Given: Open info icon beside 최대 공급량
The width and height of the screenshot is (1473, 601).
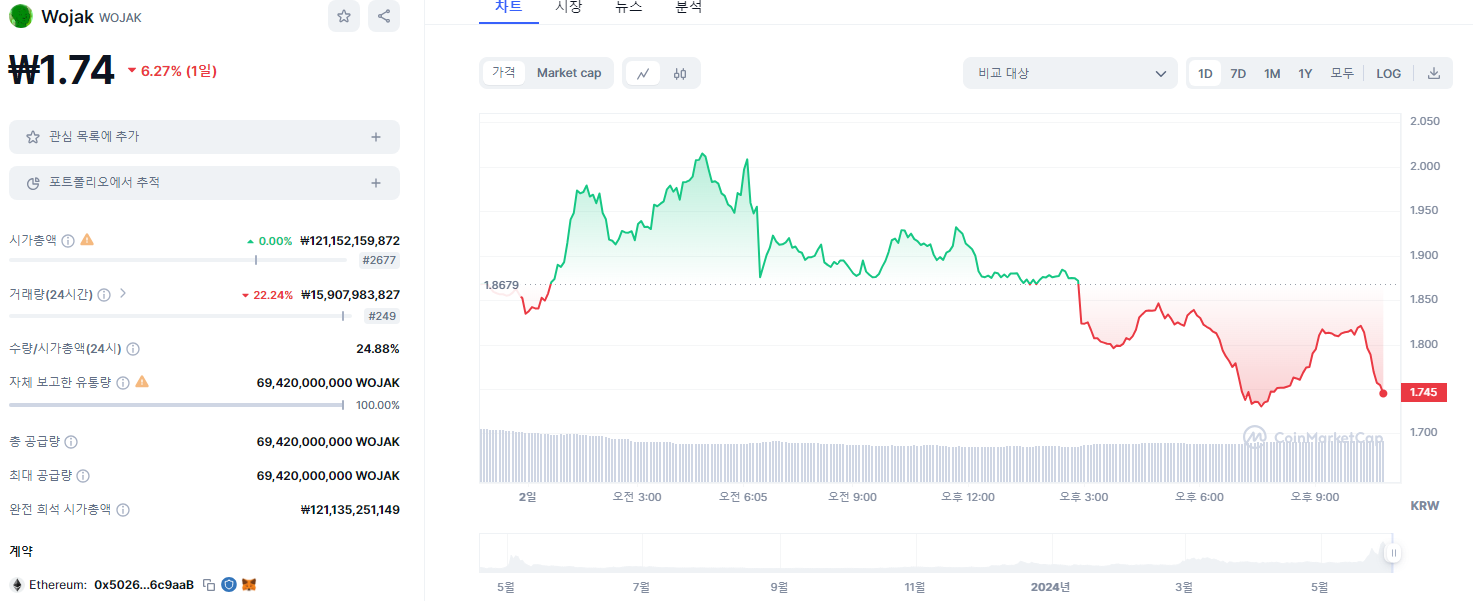Looking at the screenshot, I should (83, 476).
